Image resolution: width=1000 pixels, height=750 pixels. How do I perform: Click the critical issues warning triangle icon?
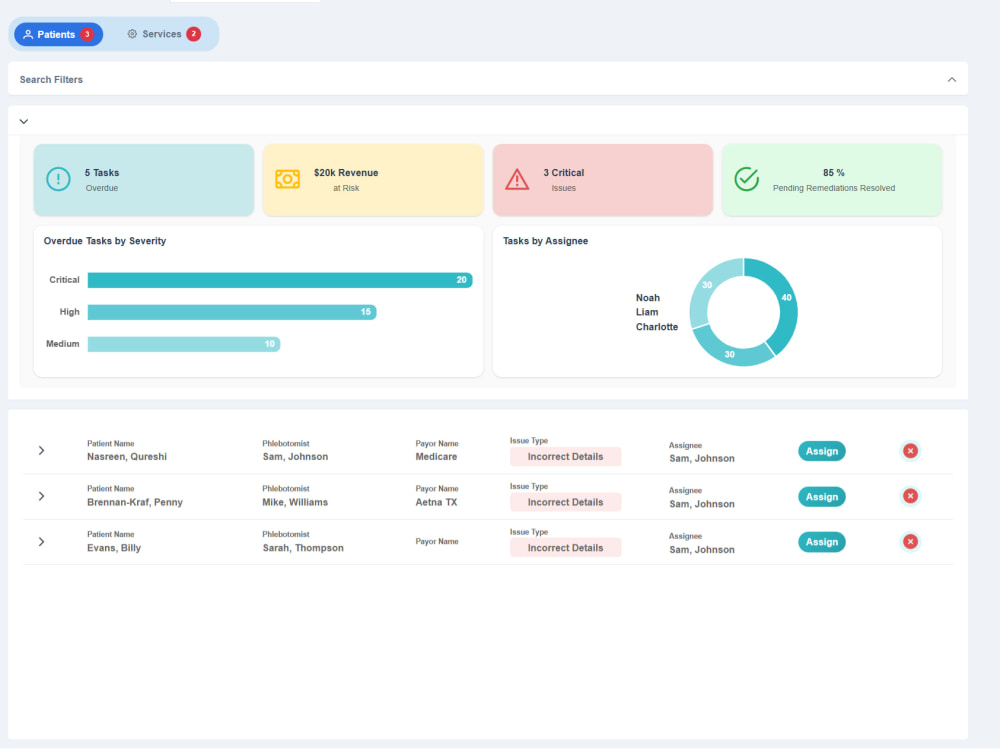(517, 179)
